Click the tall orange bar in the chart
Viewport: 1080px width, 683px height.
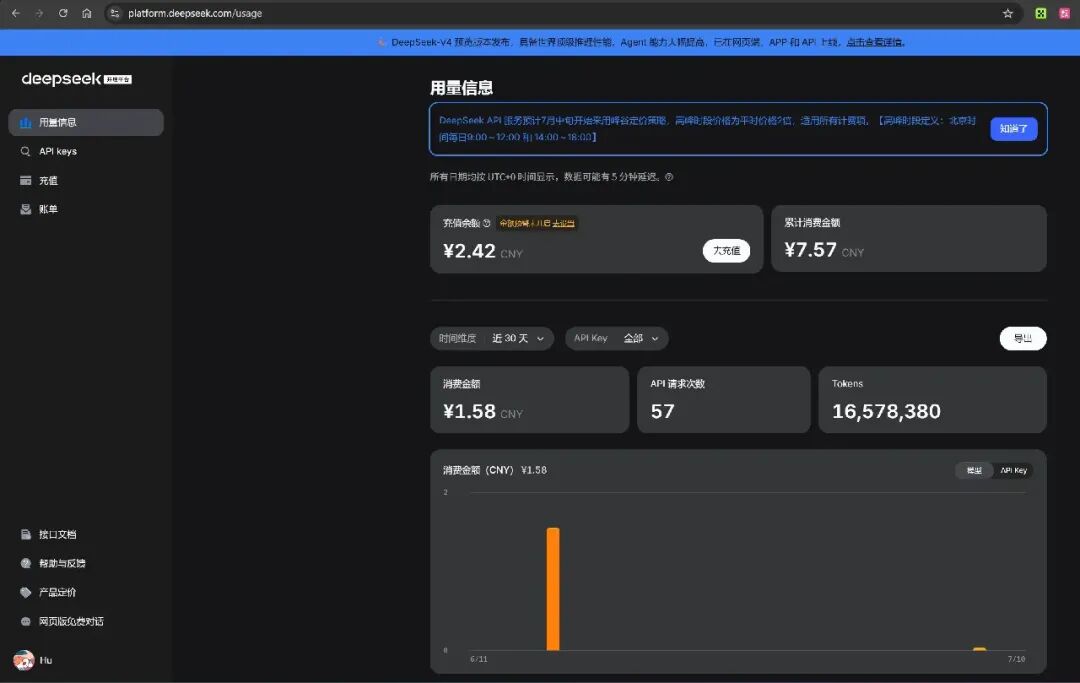[553, 589]
